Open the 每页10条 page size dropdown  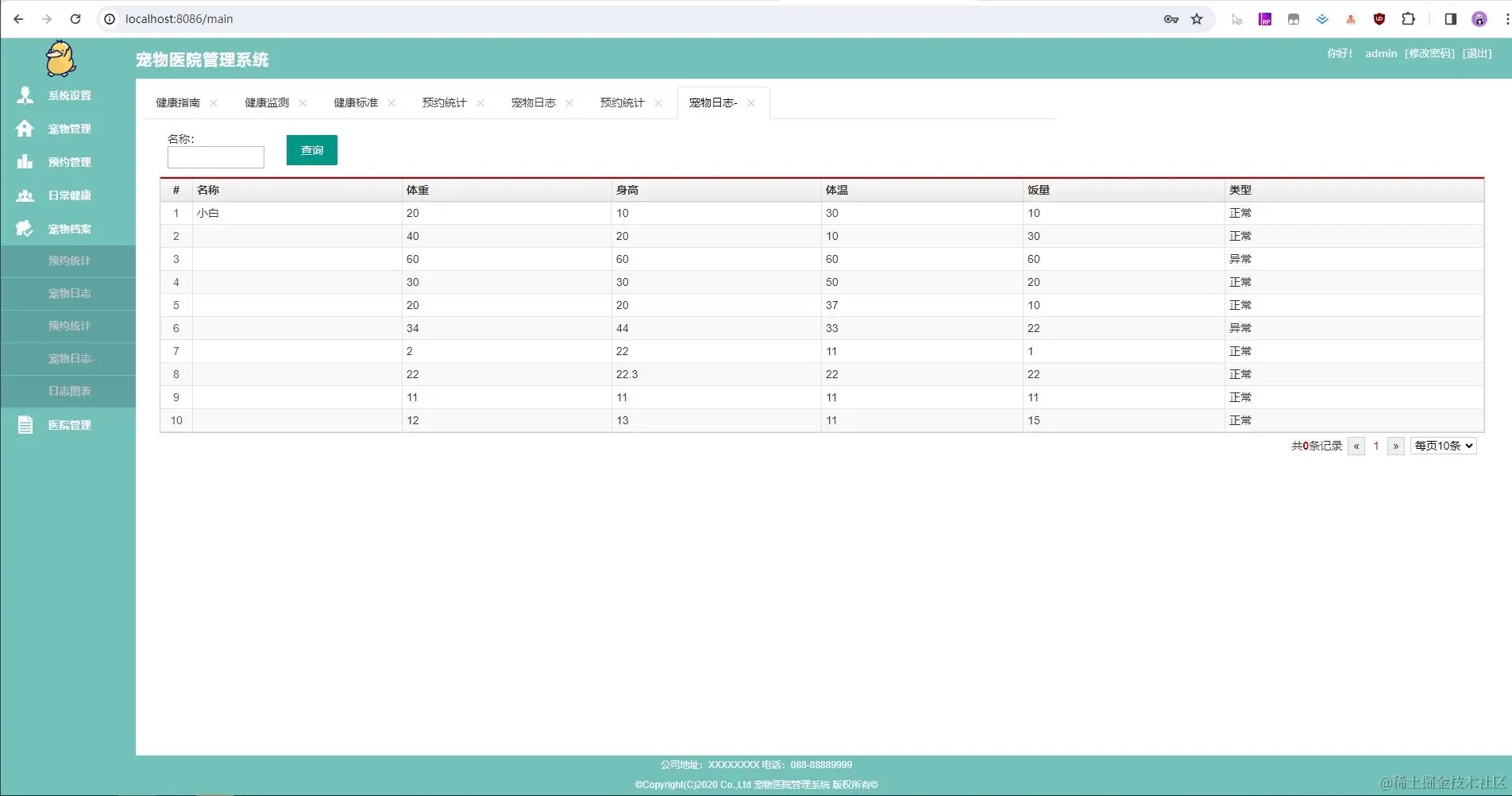pyautogui.click(x=1443, y=446)
